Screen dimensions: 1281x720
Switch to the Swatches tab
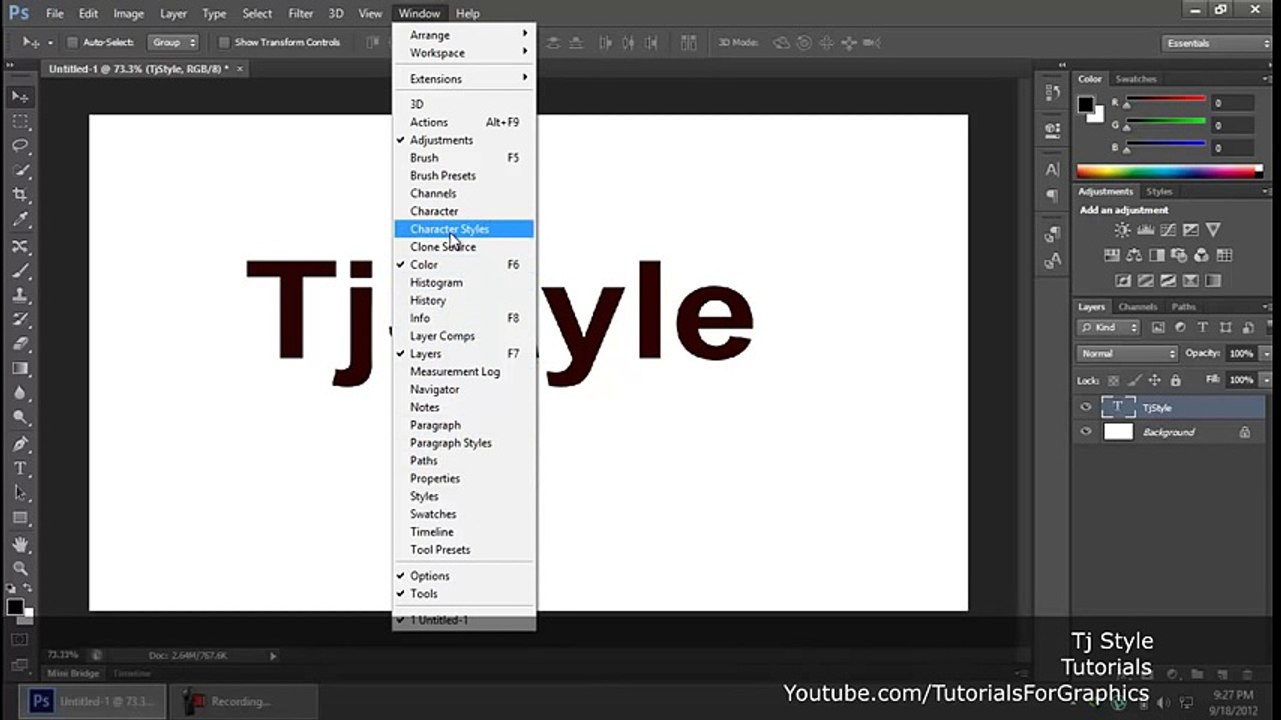[1136, 79]
